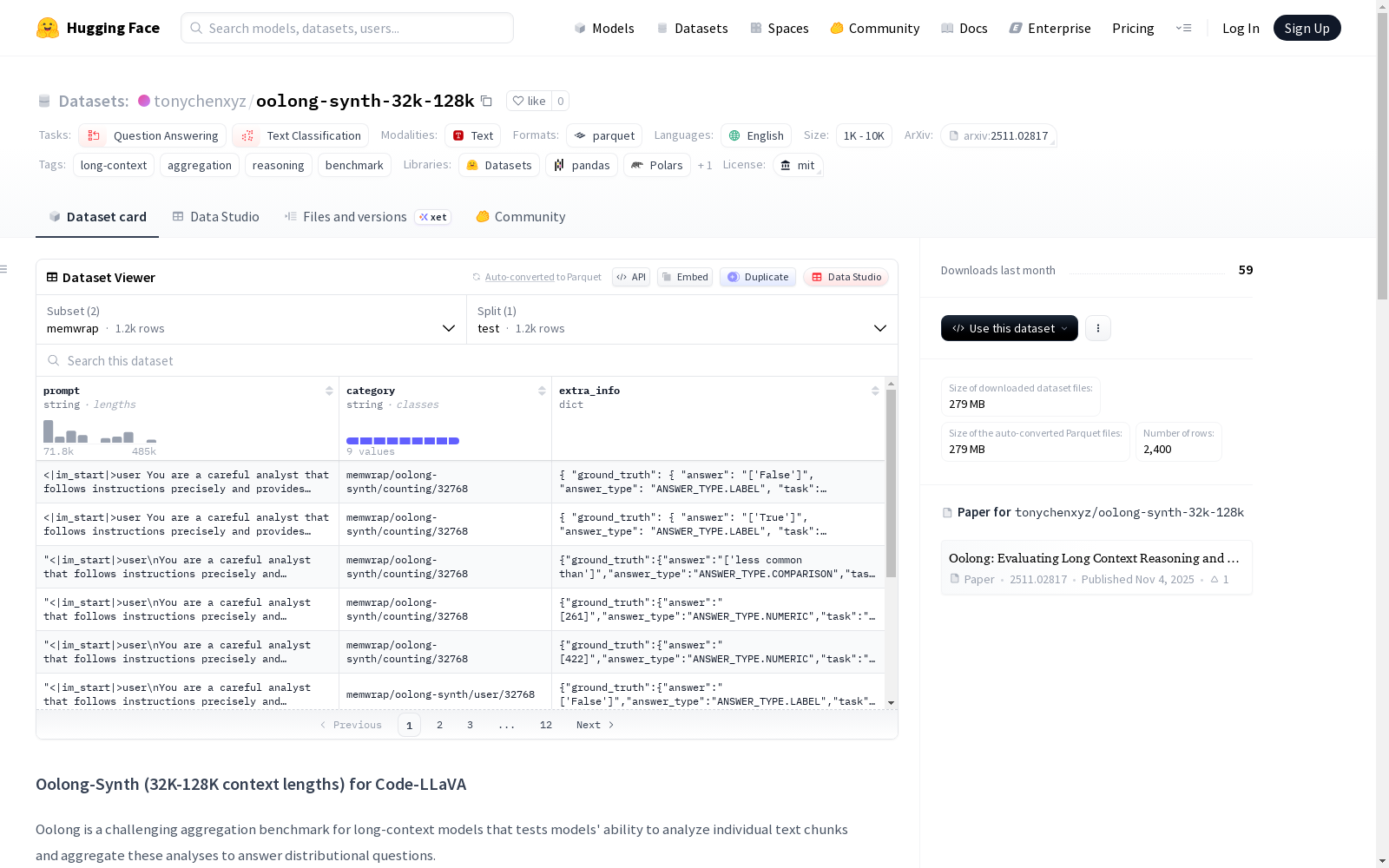Open Community in the top navigation
This screenshot has width=1389, height=868.
tap(875, 28)
